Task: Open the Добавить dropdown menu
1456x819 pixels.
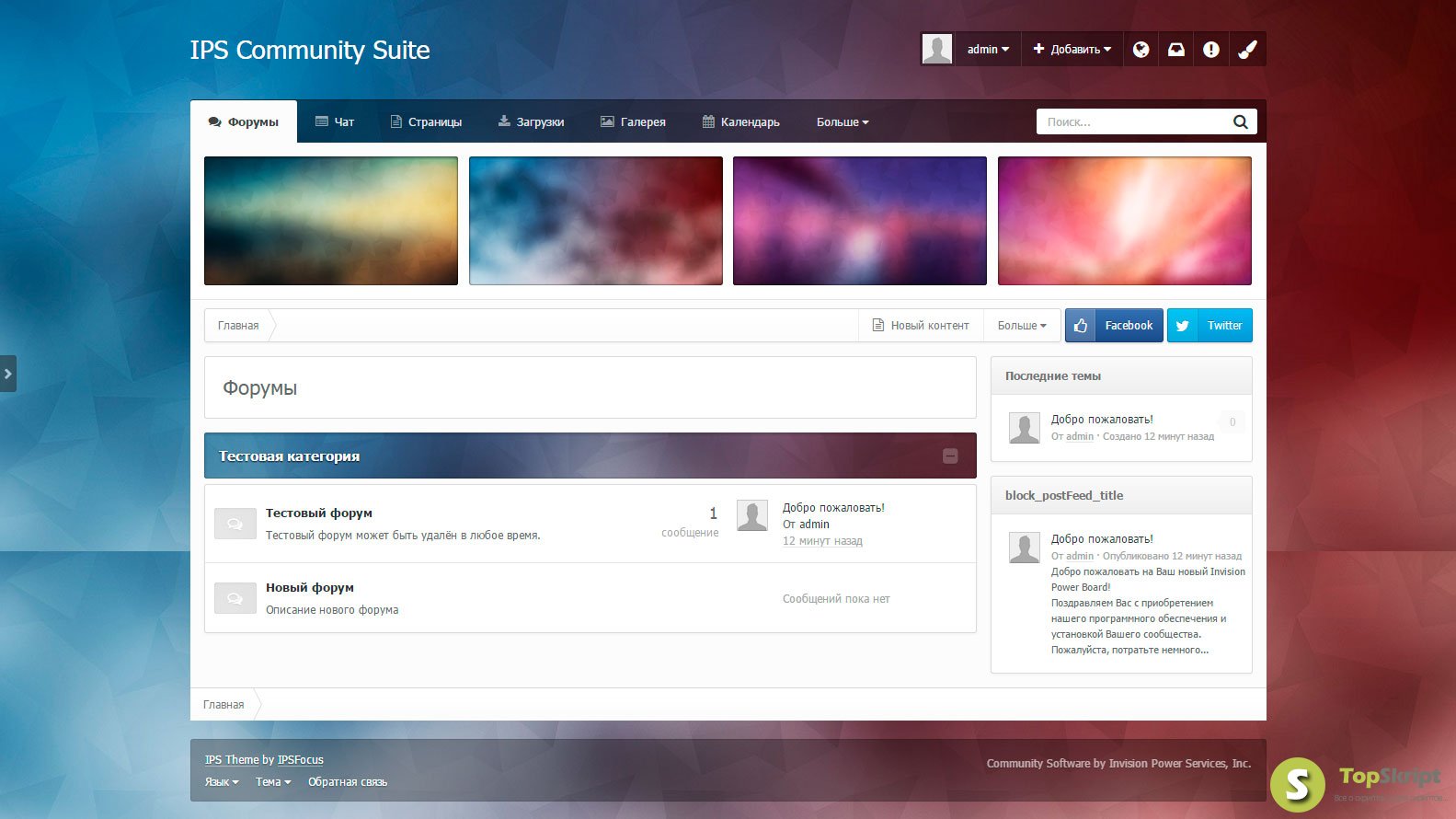Action: point(1072,50)
